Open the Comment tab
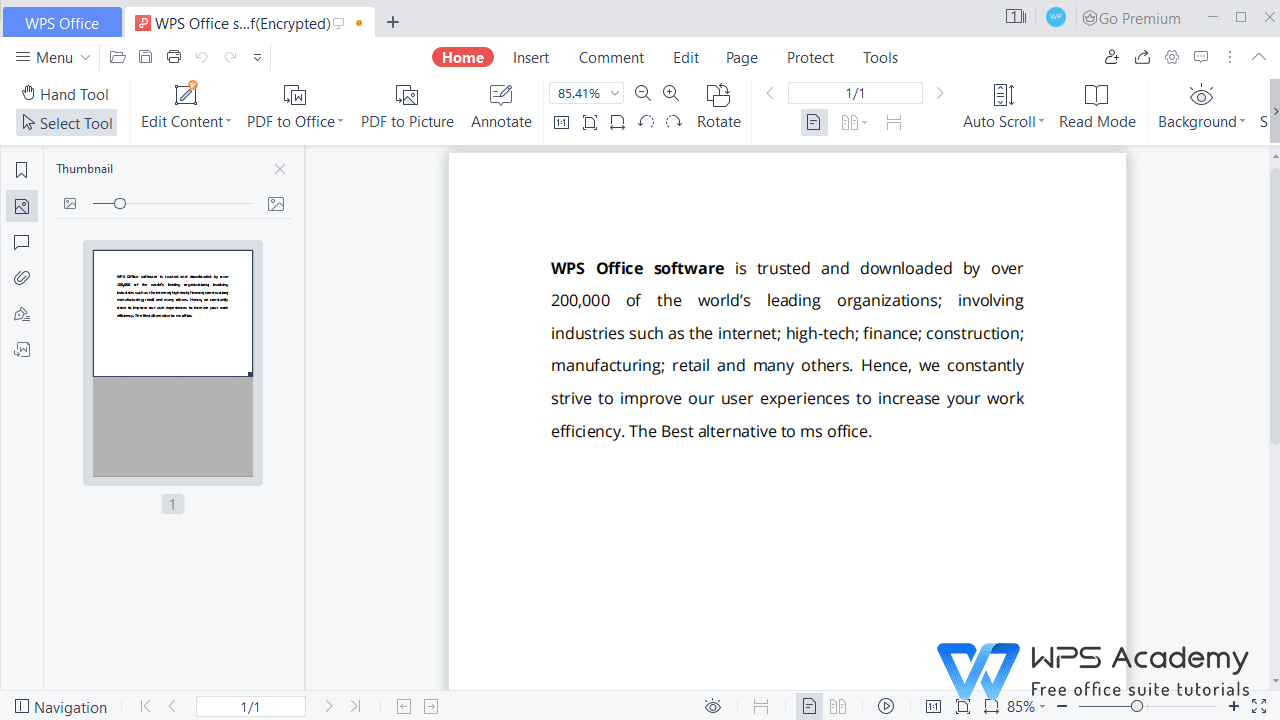Image resolution: width=1280 pixels, height=720 pixels. coord(611,58)
